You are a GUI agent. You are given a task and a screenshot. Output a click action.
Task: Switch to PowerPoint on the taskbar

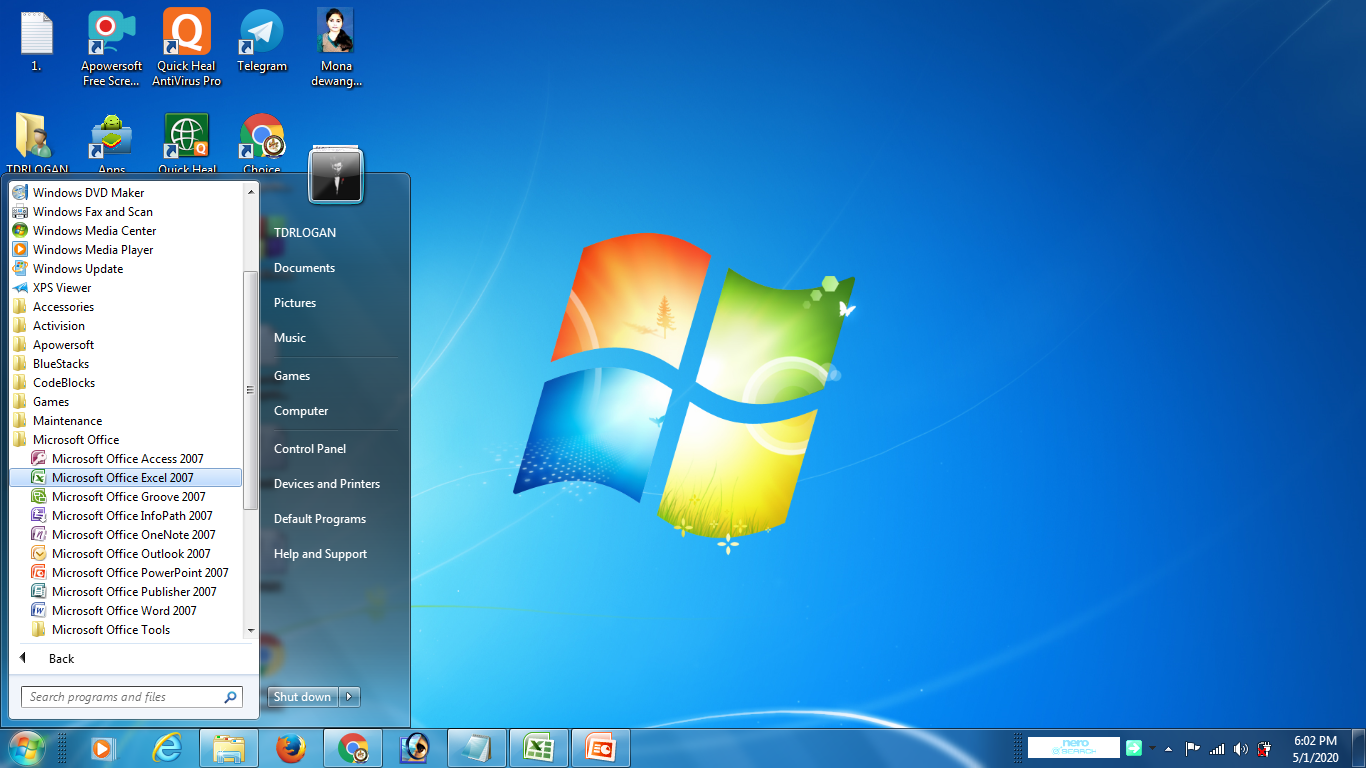coord(601,748)
